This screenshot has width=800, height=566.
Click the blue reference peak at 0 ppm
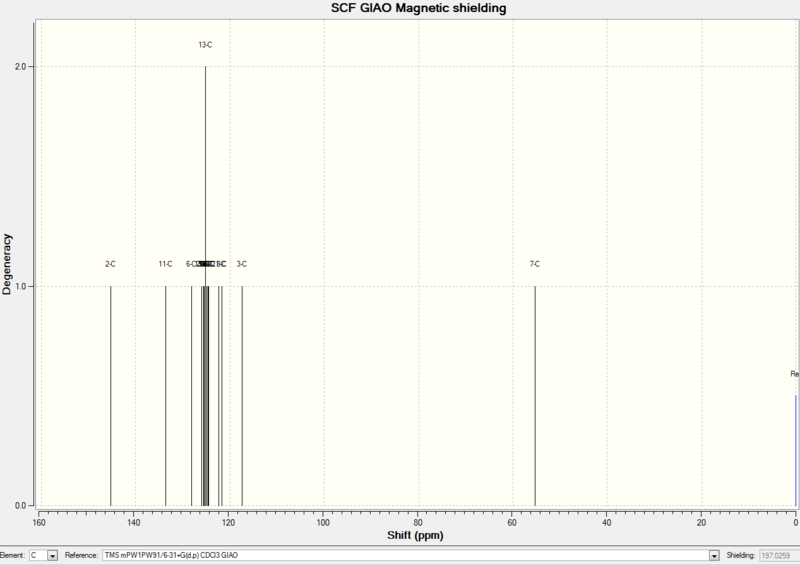coord(795,450)
